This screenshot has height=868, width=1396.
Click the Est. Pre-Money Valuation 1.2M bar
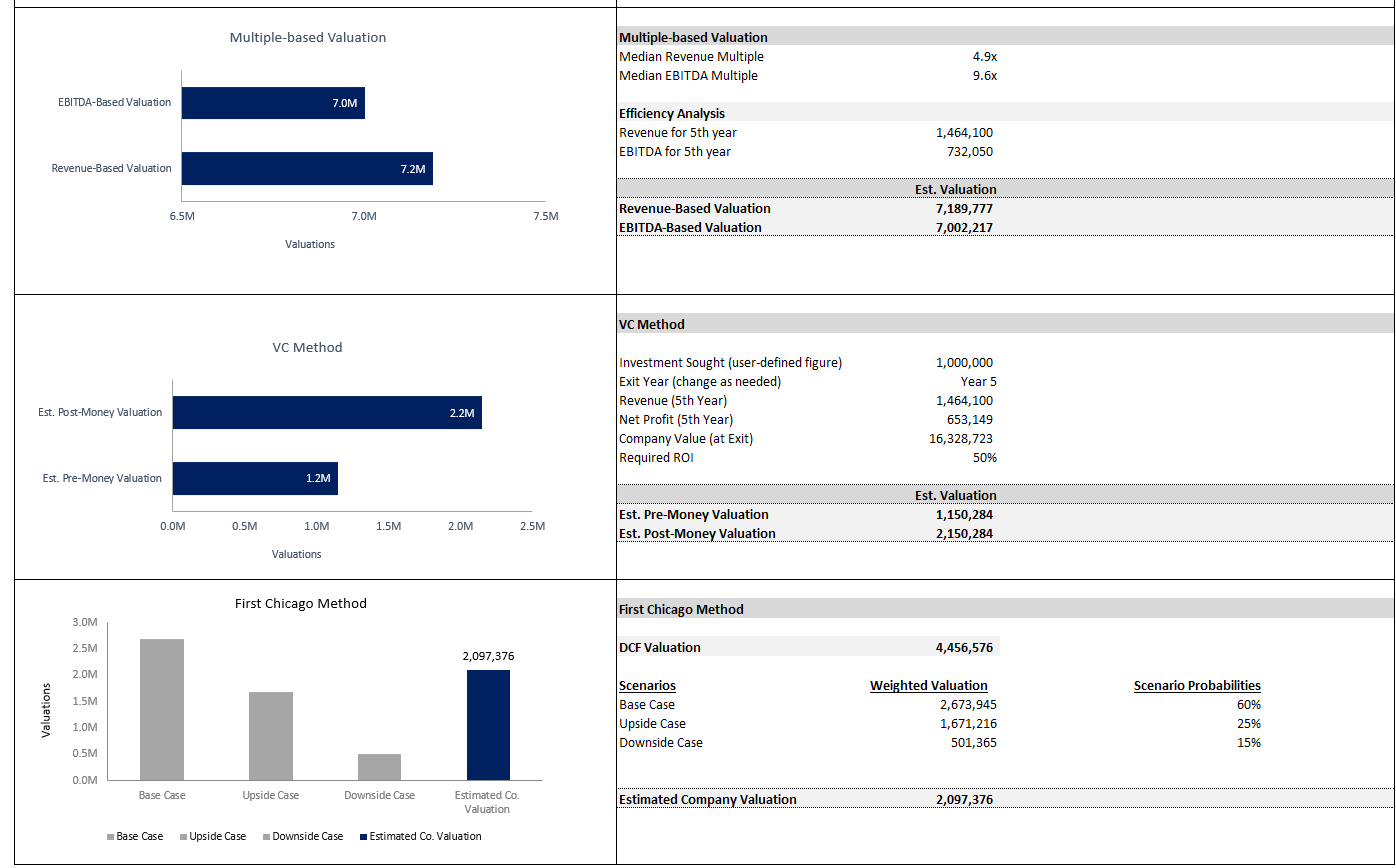(x=255, y=479)
